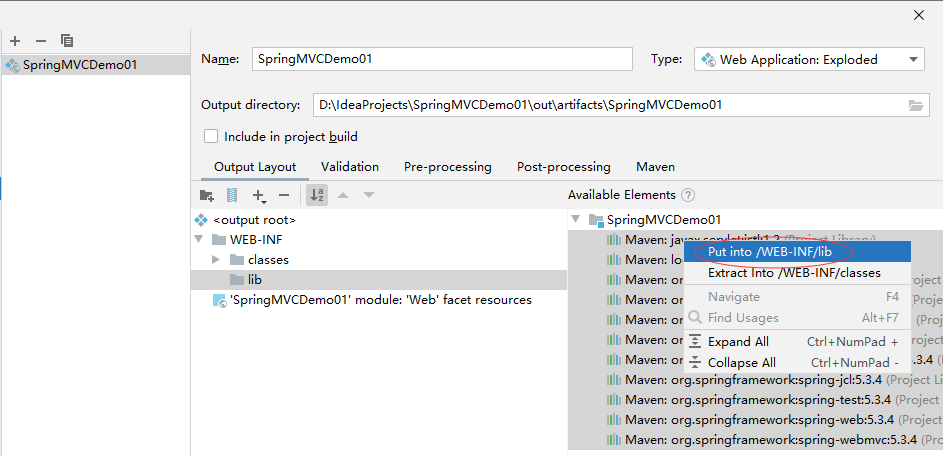943x456 pixels.
Task: Click the create directory icon in layout toolbar
Action: point(207,196)
